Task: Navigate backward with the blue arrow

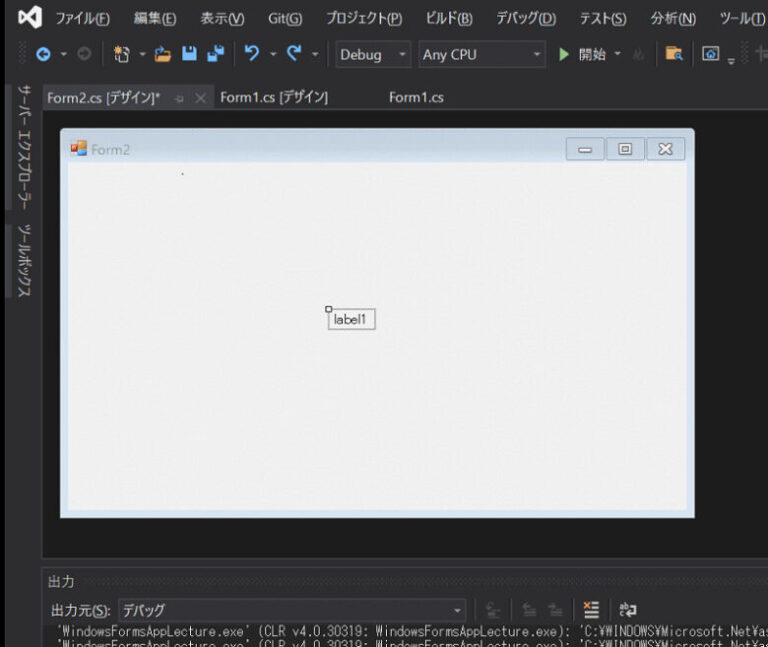Action: (43, 54)
